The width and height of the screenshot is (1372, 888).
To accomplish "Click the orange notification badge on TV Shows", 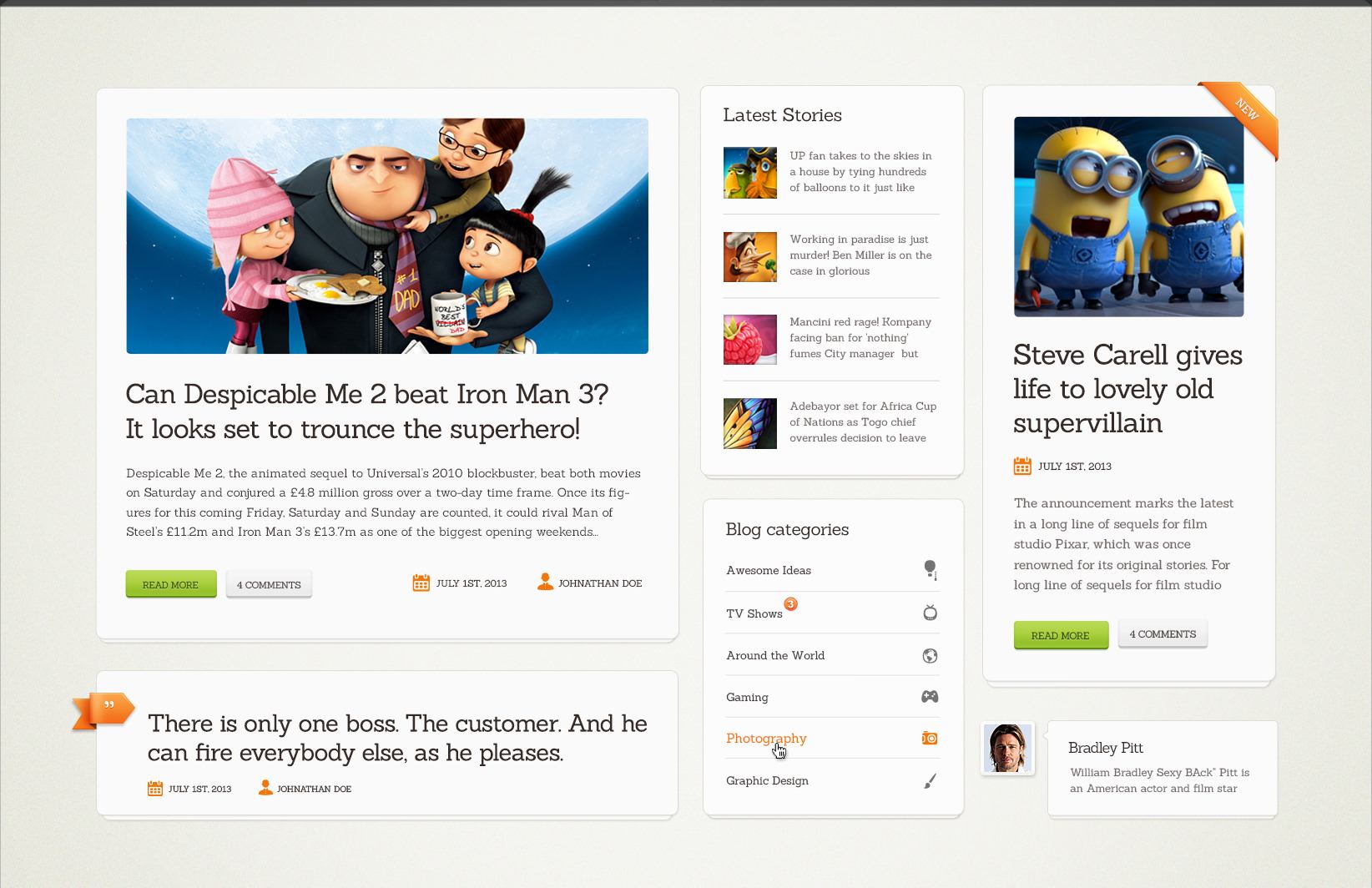I will point(790,603).
